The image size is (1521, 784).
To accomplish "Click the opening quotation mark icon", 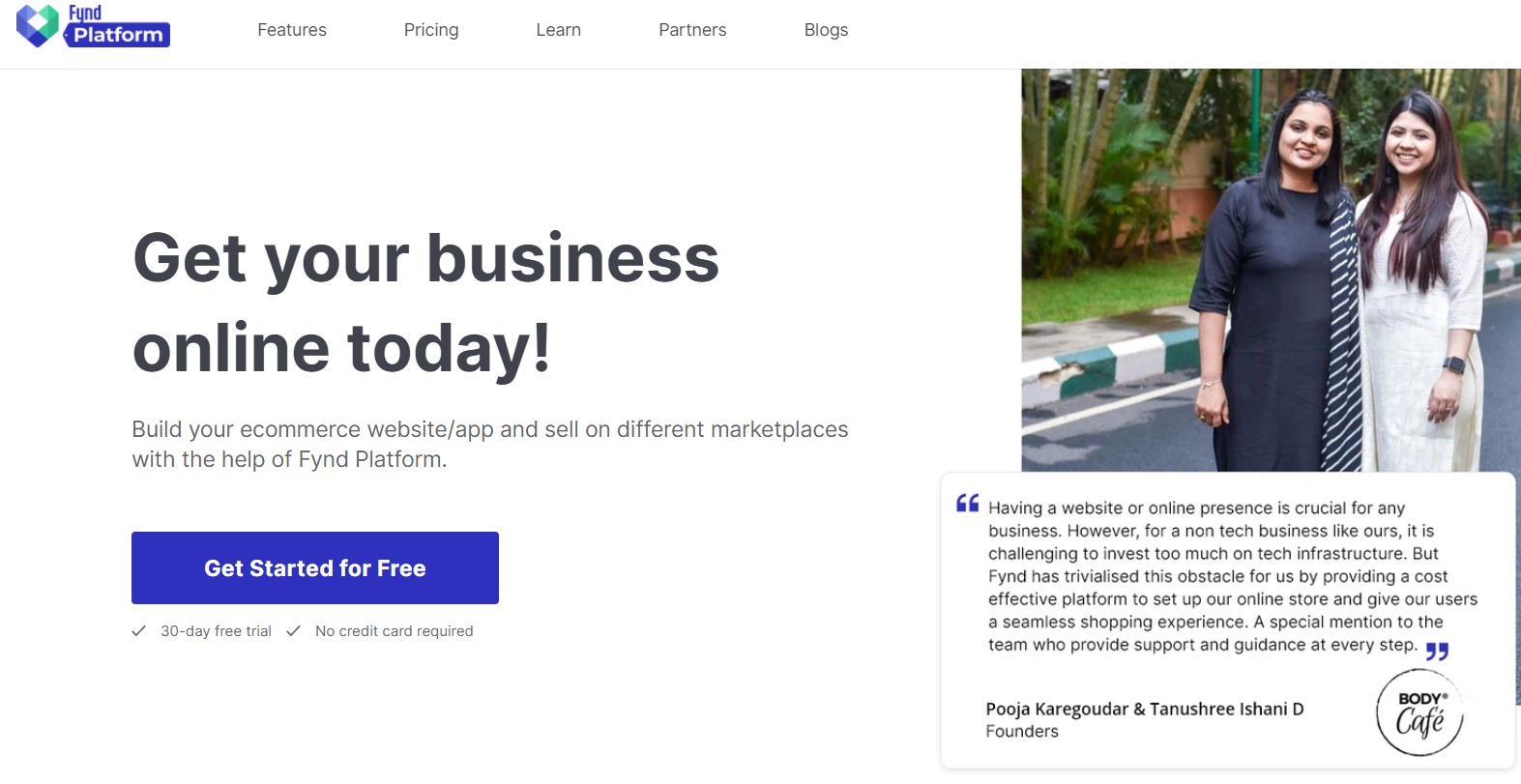I will [x=966, y=506].
